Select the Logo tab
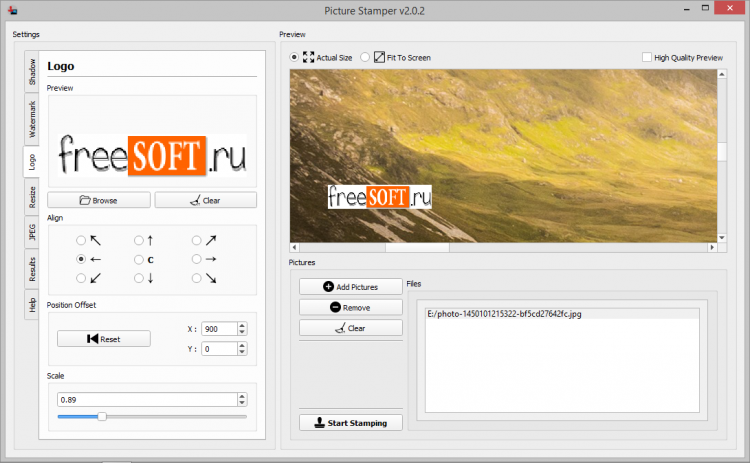 [31, 162]
